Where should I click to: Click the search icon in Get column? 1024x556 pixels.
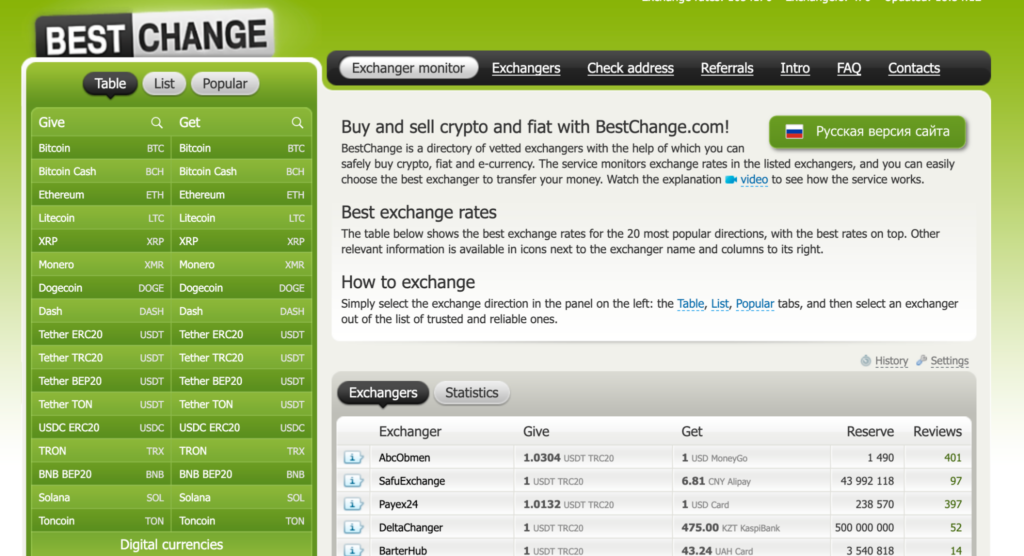297,123
